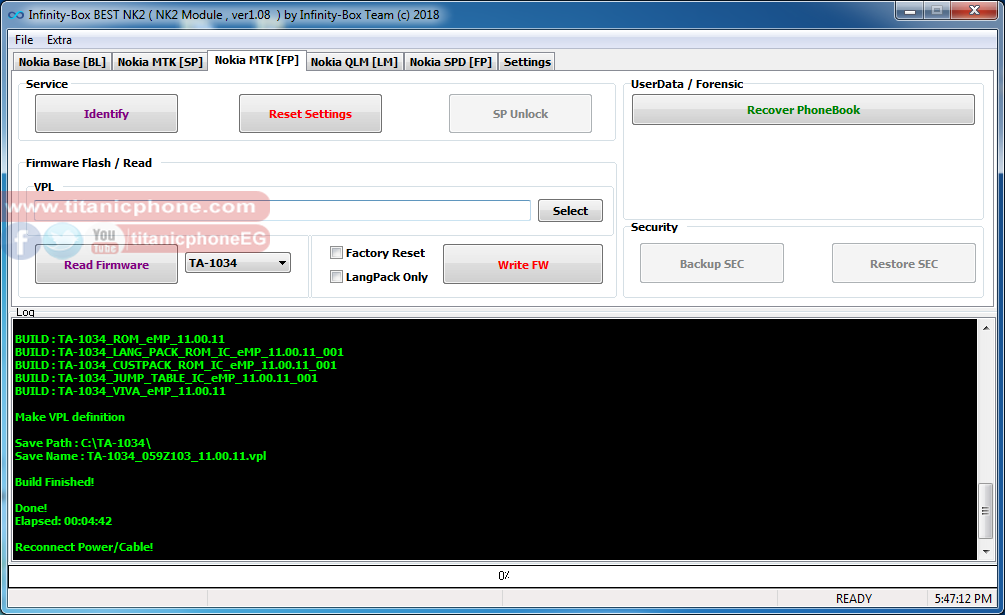
Task: Click the Infinity-Box app icon in title bar
Action: [x=15, y=15]
